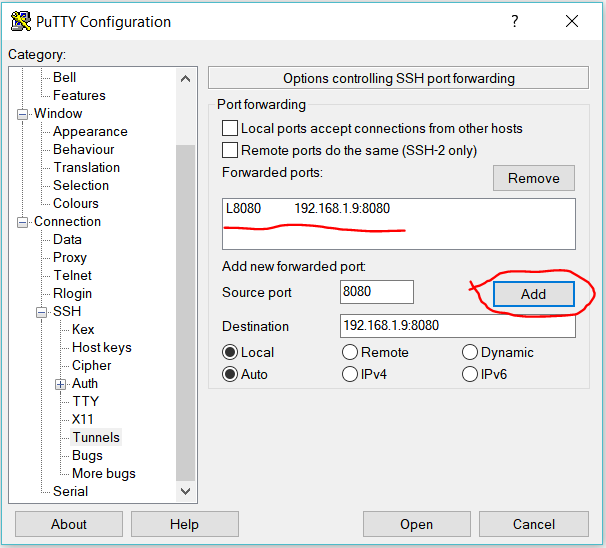The image size is (606, 548).
Task: Open the Cipher category
Action: click(92, 366)
